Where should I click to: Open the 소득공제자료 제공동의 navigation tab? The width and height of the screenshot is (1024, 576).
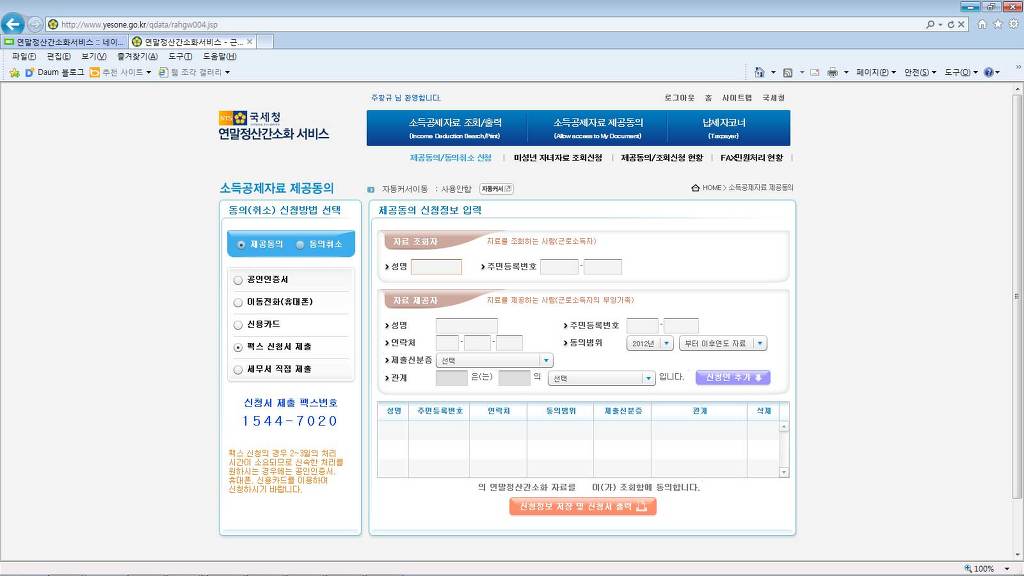[598, 128]
